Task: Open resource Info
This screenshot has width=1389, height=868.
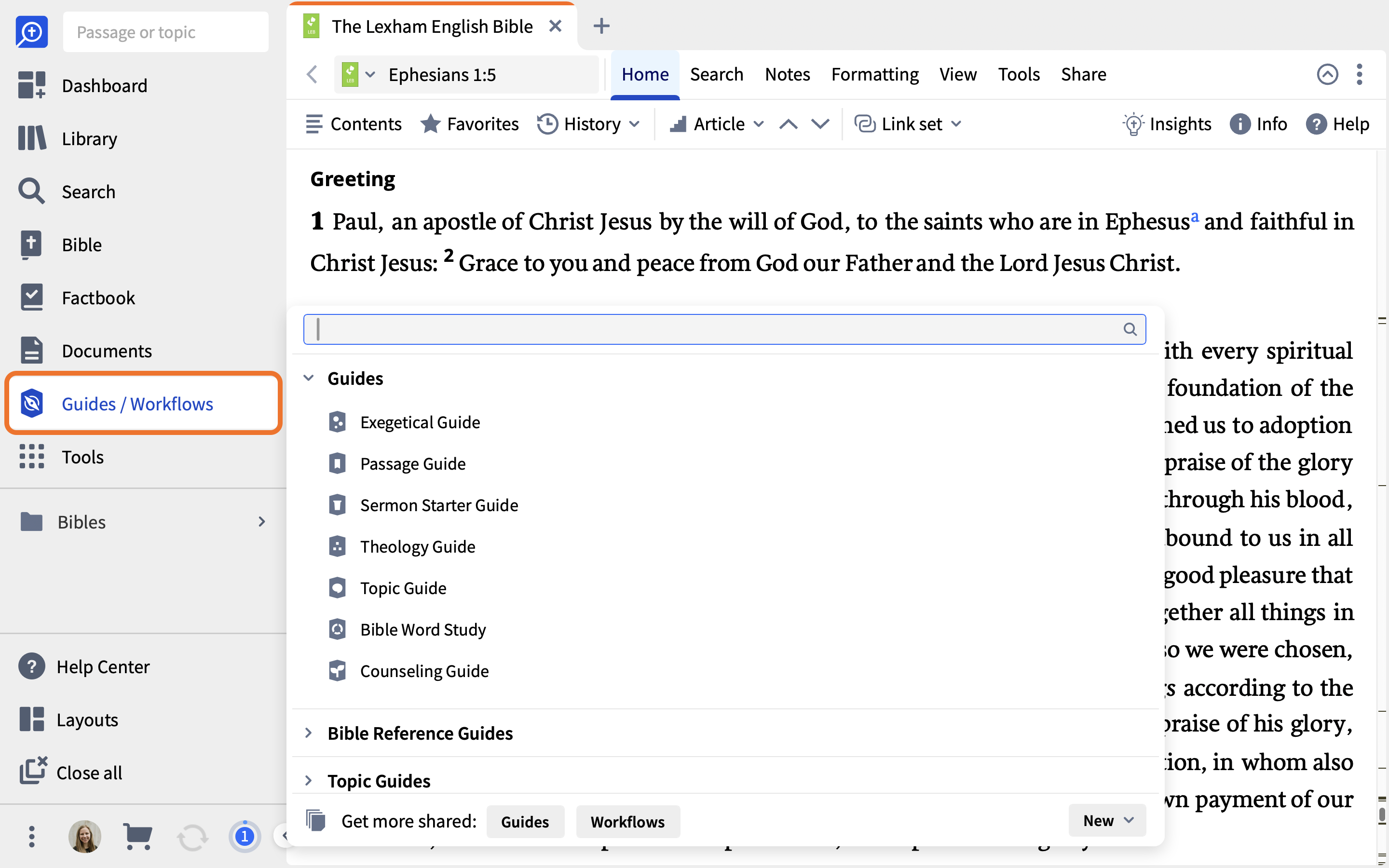Action: point(1259,124)
